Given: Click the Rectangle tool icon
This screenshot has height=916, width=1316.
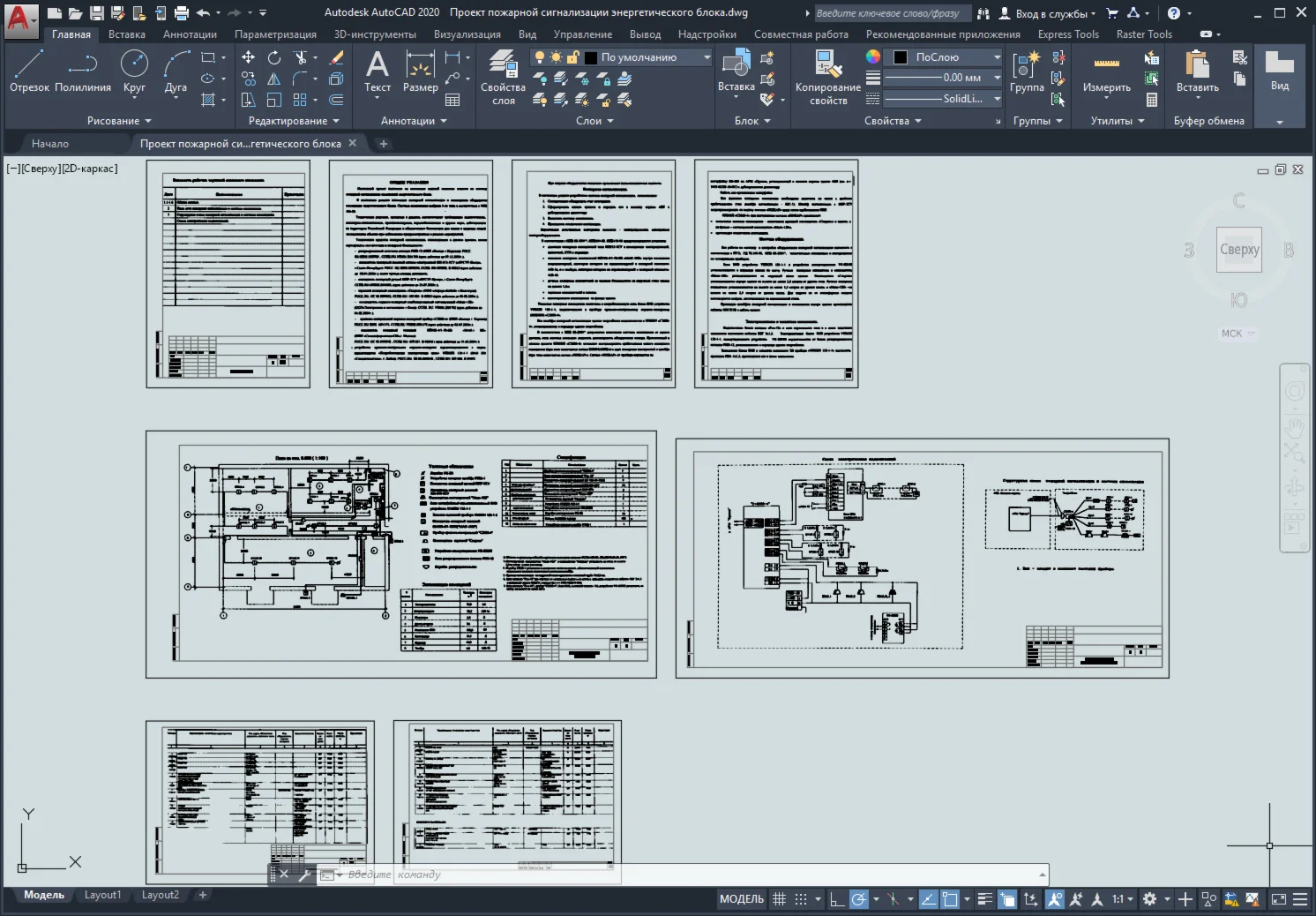Looking at the screenshot, I should [x=208, y=57].
